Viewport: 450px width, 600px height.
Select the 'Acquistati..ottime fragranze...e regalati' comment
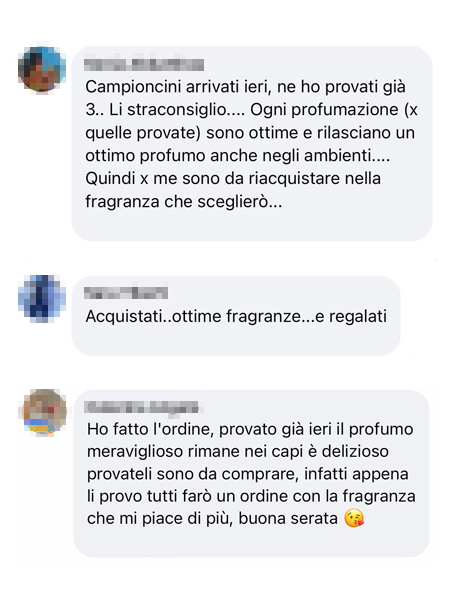click(236, 316)
